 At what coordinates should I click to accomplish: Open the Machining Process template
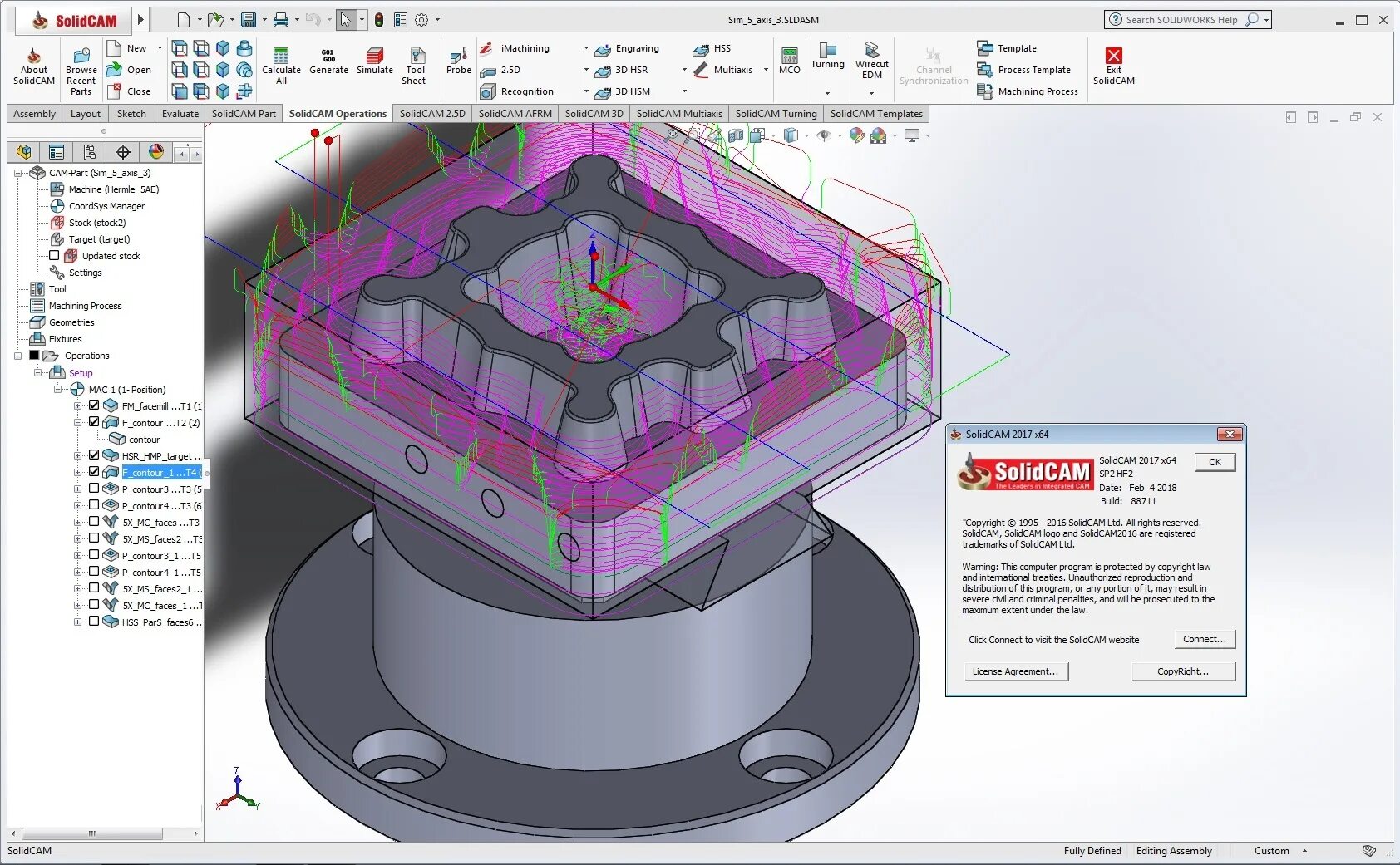[x=1028, y=92]
